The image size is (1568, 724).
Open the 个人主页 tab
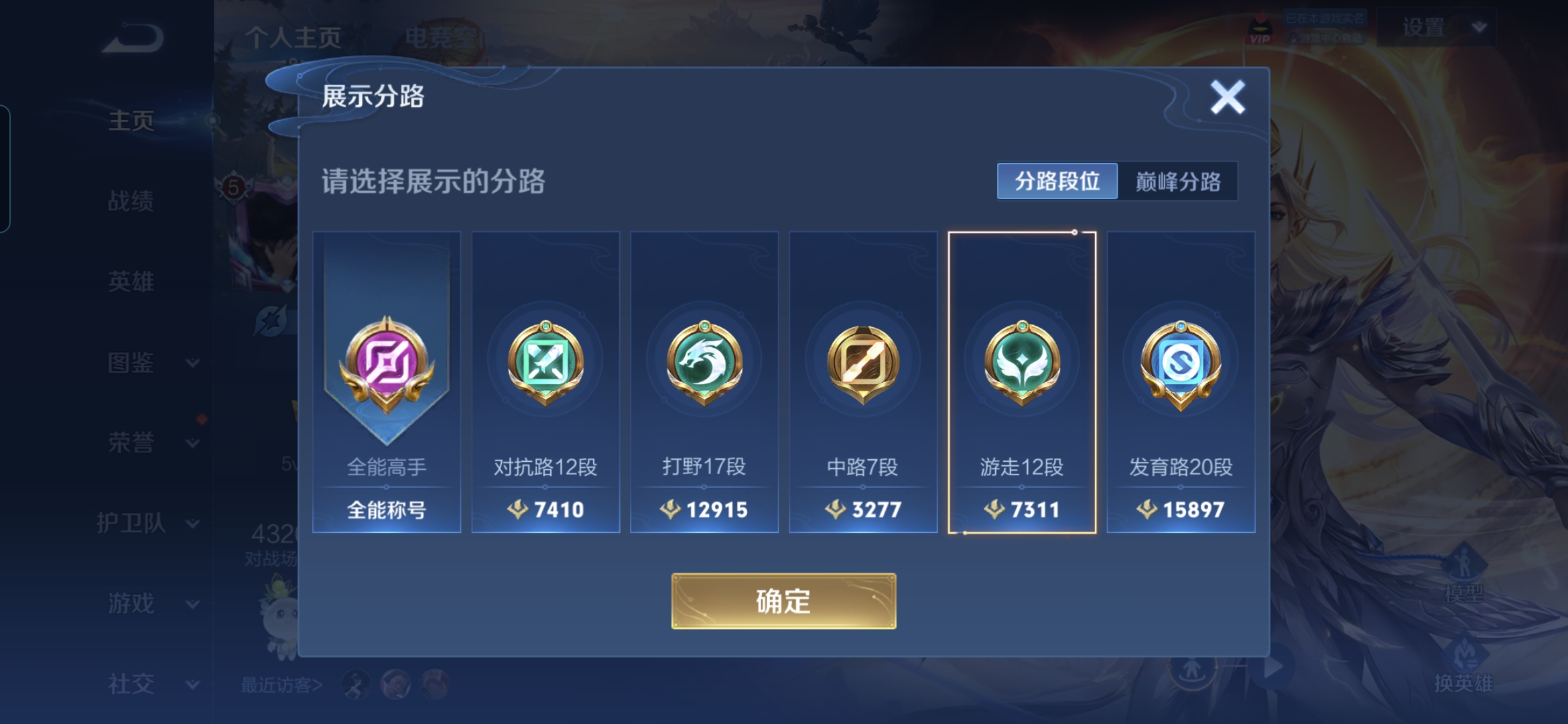coord(293,37)
